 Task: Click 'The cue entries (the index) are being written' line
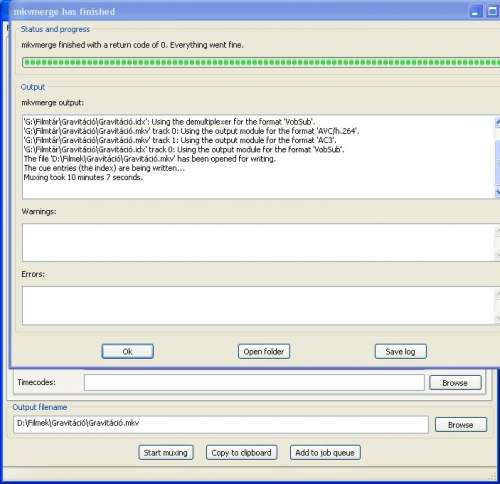[x=104, y=168]
